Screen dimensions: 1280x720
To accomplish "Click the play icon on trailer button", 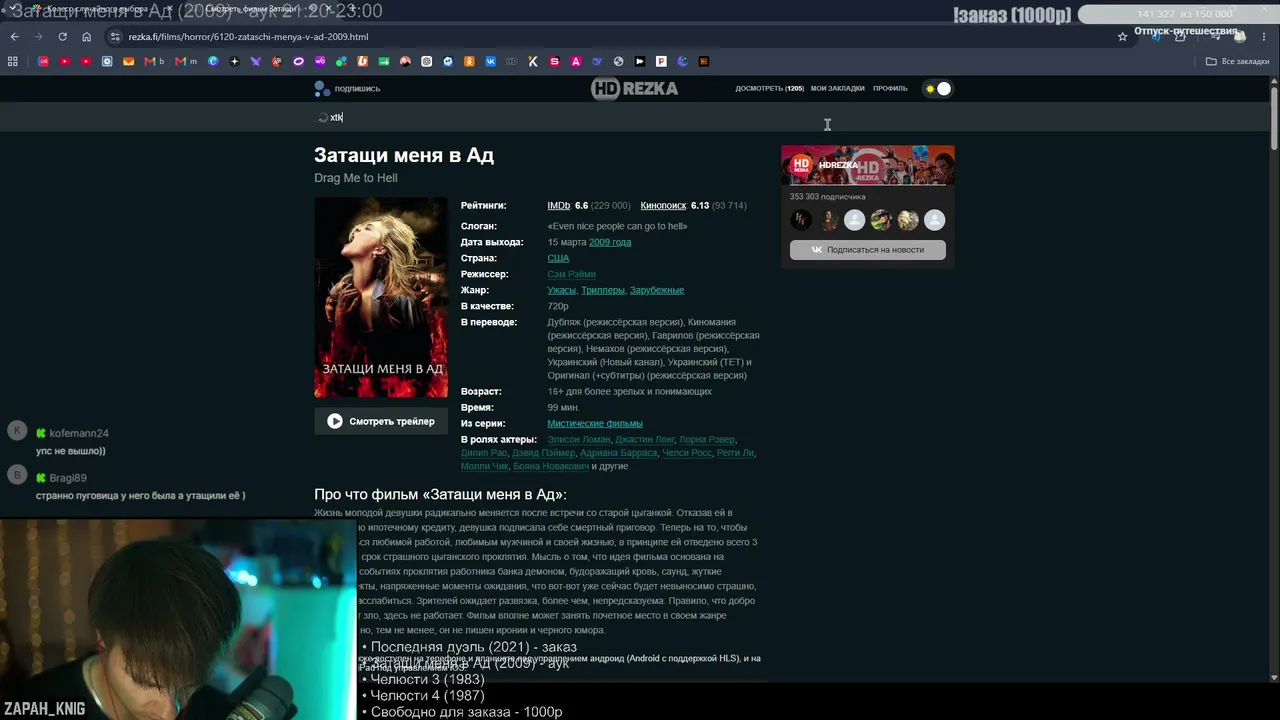I will (x=335, y=422).
